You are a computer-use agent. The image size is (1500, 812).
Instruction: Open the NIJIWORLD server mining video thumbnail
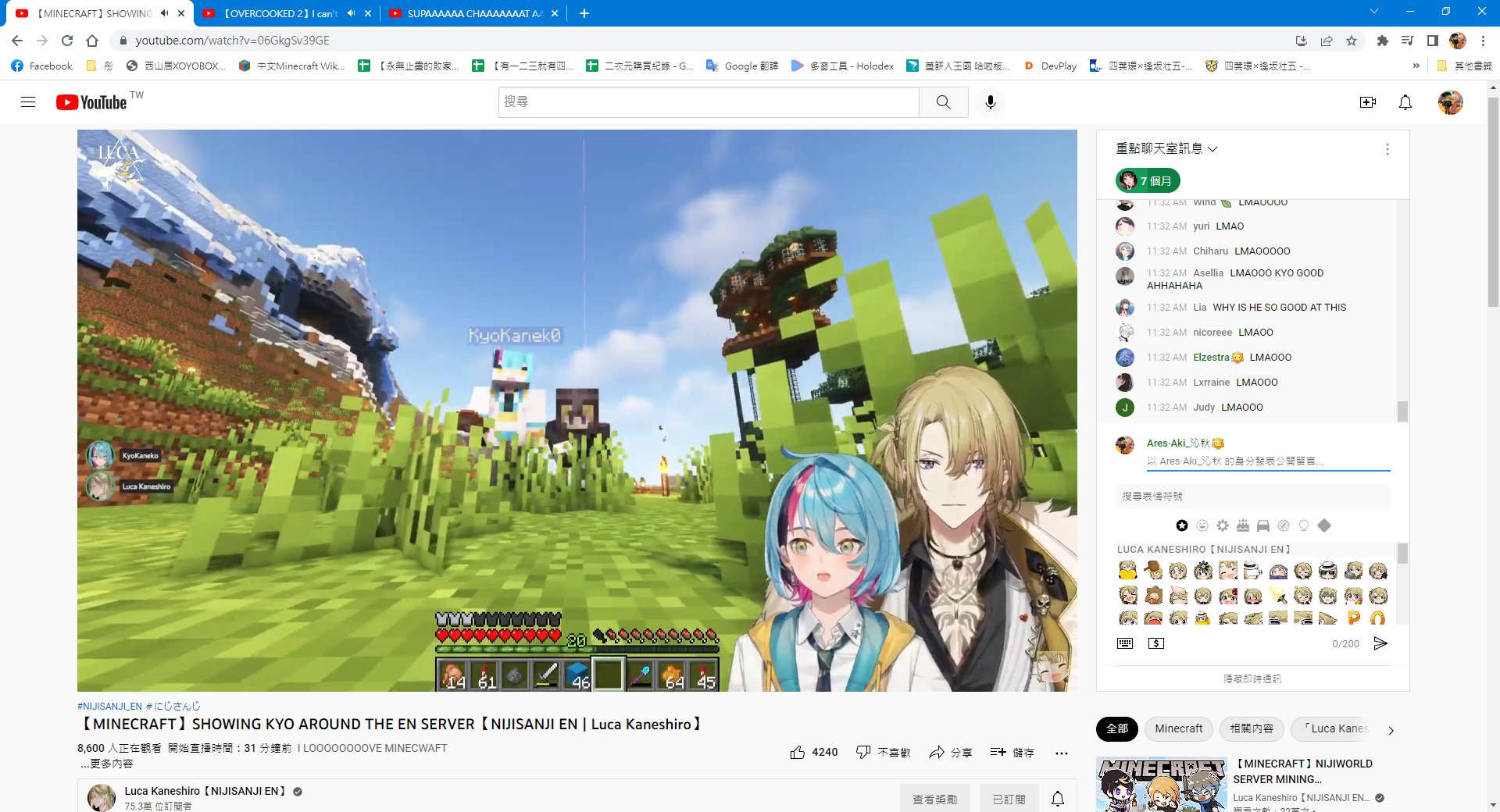(x=1162, y=785)
